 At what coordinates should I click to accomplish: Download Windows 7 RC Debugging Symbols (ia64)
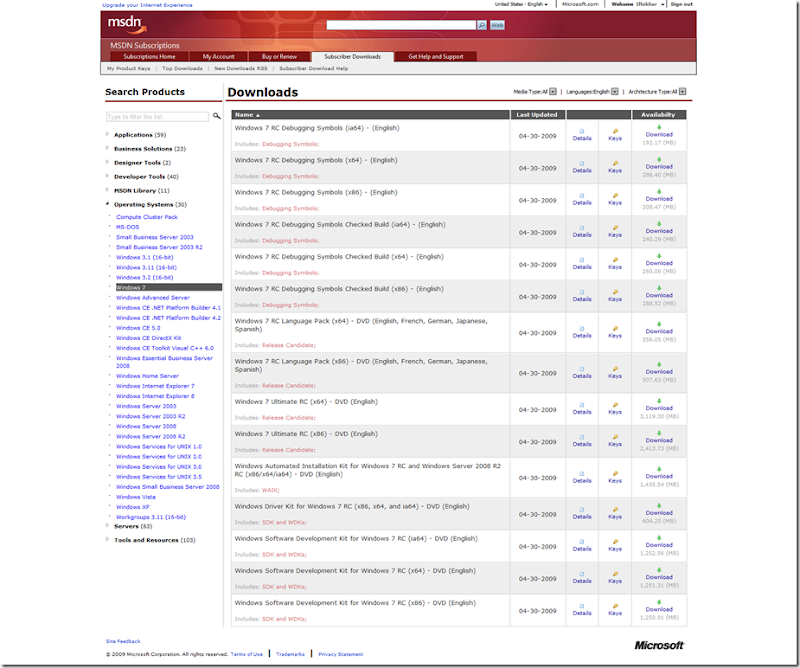point(659,131)
